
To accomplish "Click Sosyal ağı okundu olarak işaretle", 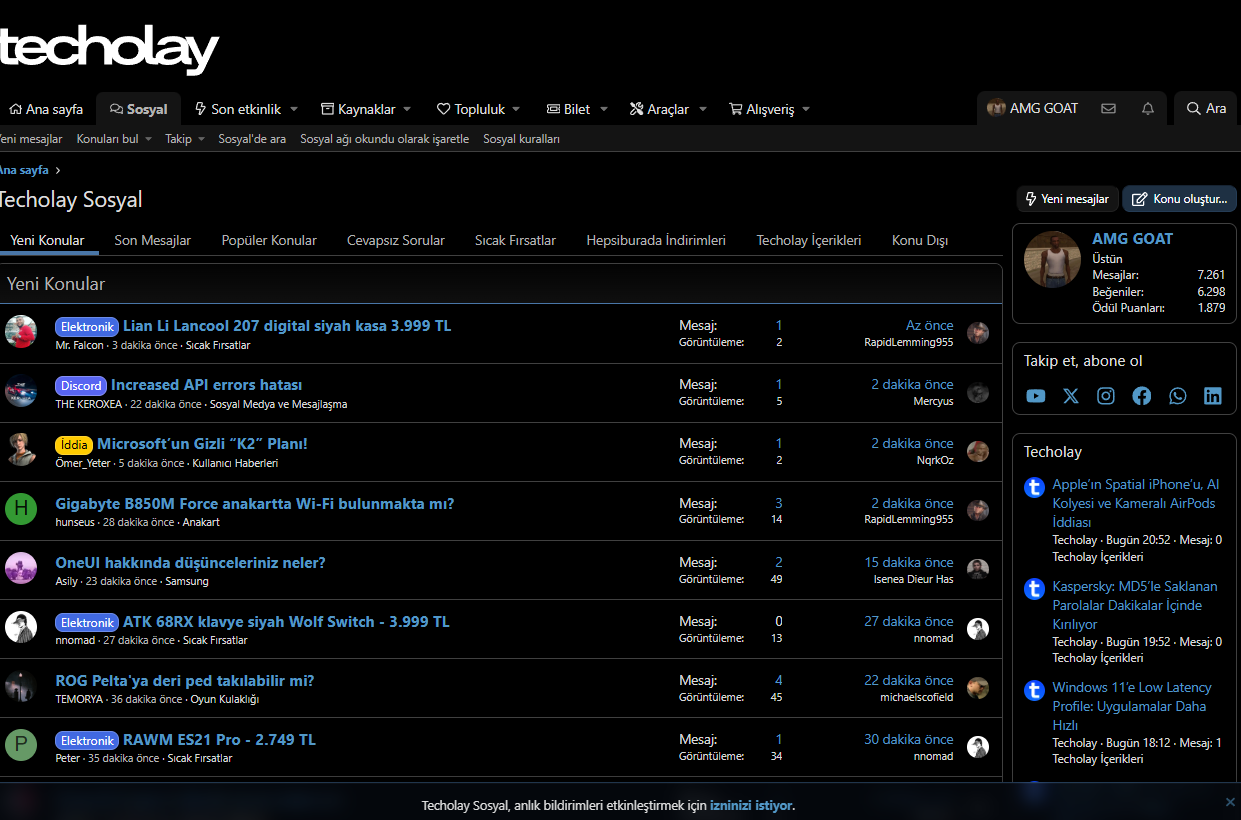I will [384, 139].
